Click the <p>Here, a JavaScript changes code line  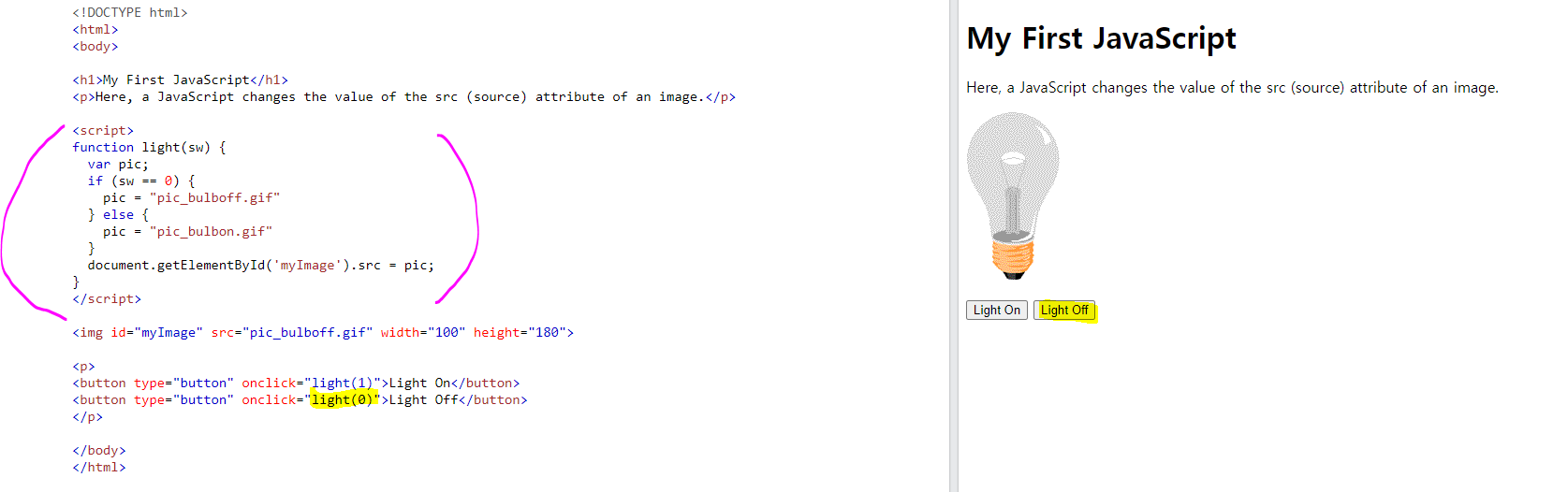(403, 96)
